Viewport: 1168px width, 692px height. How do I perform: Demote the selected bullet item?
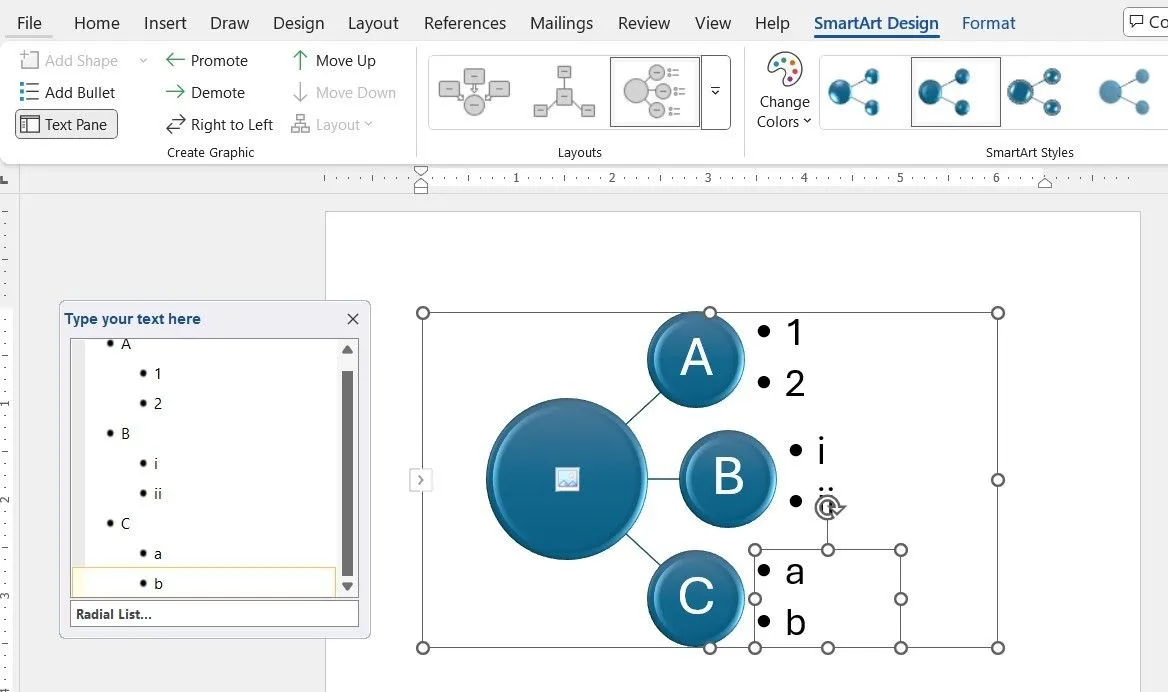(x=206, y=92)
